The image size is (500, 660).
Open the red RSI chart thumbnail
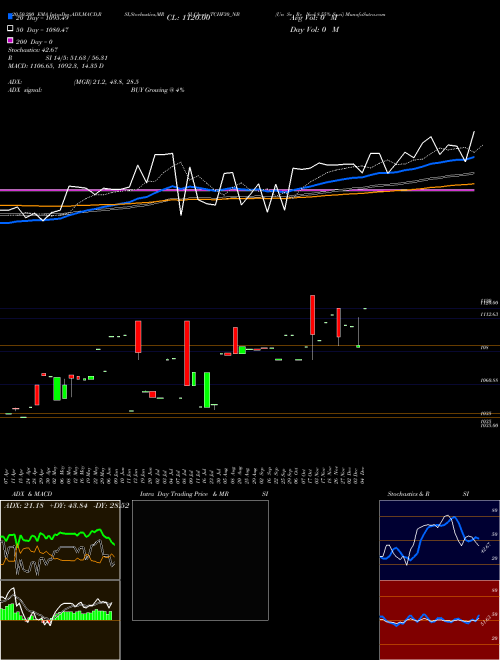coord(439,620)
